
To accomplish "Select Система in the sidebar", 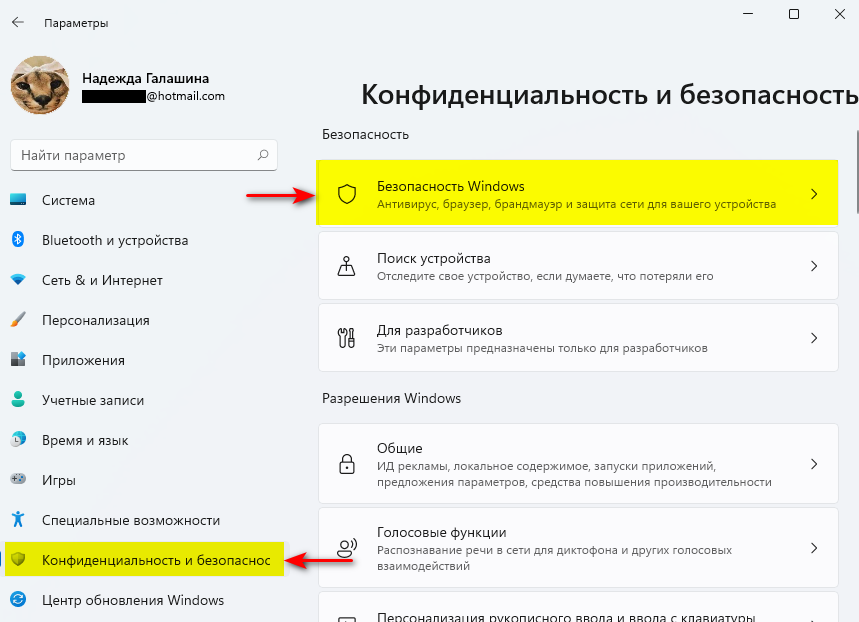I will (68, 200).
